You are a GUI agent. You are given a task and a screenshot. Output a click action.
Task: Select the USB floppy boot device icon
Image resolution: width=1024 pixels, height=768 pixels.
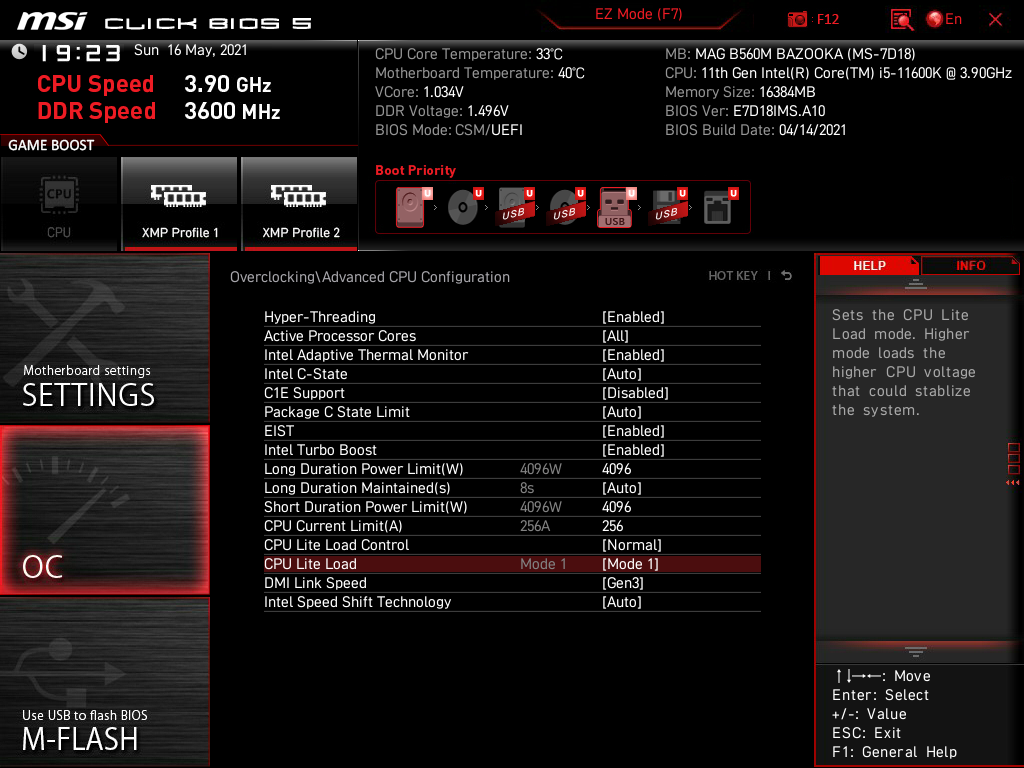tap(668, 207)
